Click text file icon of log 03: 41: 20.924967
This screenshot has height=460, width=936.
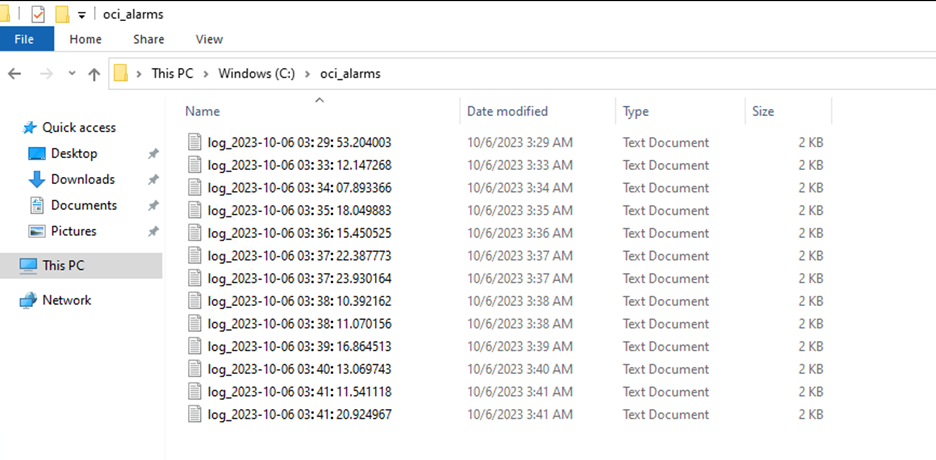[x=195, y=414]
